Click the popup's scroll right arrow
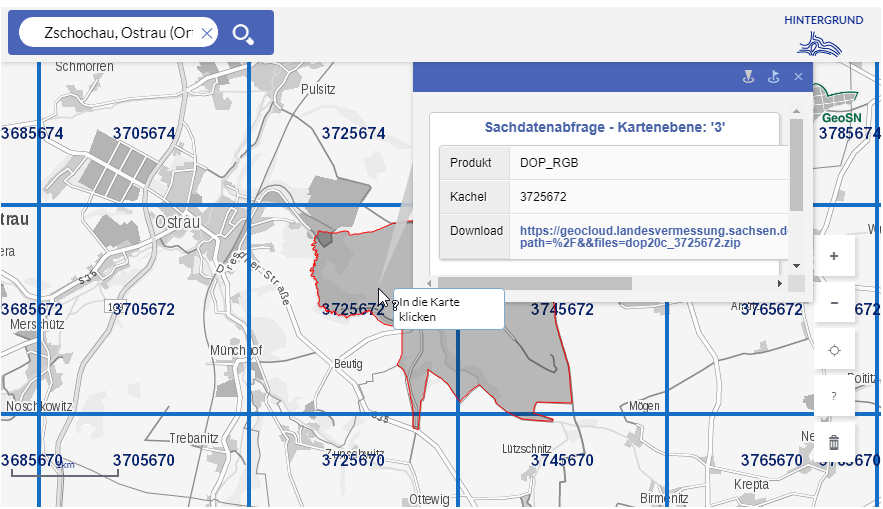Image resolution: width=883 pixels, height=509 pixels. pyautogui.click(x=780, y=283)
